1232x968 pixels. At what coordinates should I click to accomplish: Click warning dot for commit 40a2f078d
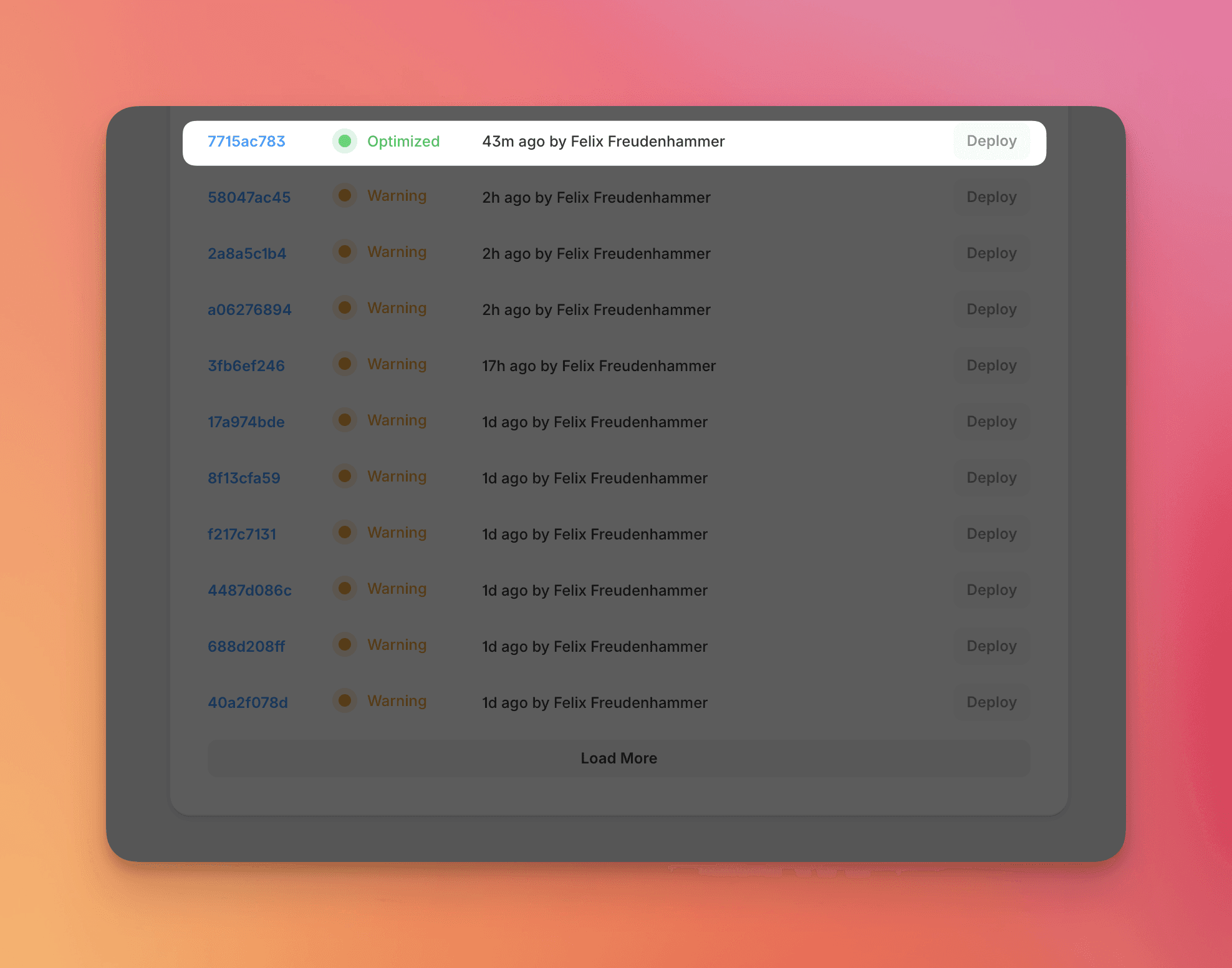tap(344, 701)
